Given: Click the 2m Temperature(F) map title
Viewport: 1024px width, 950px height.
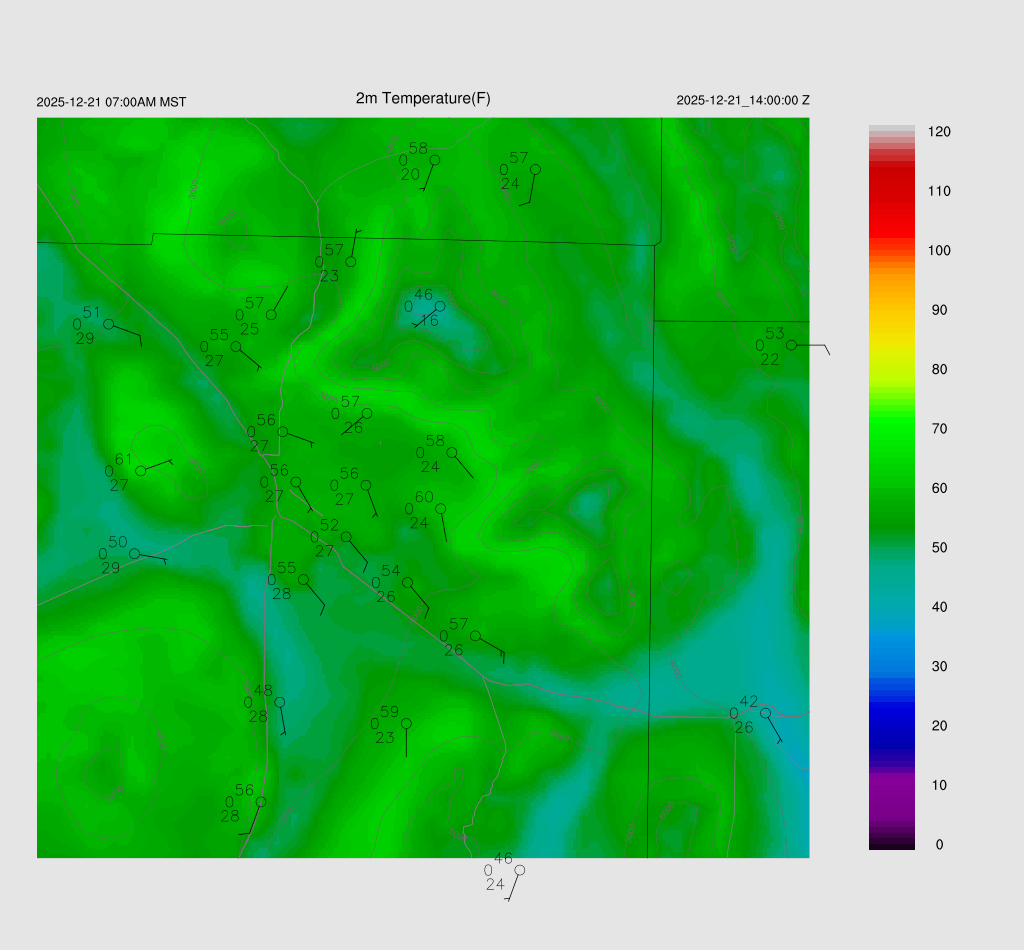Looking at the screenshot, I should (423, 98).
